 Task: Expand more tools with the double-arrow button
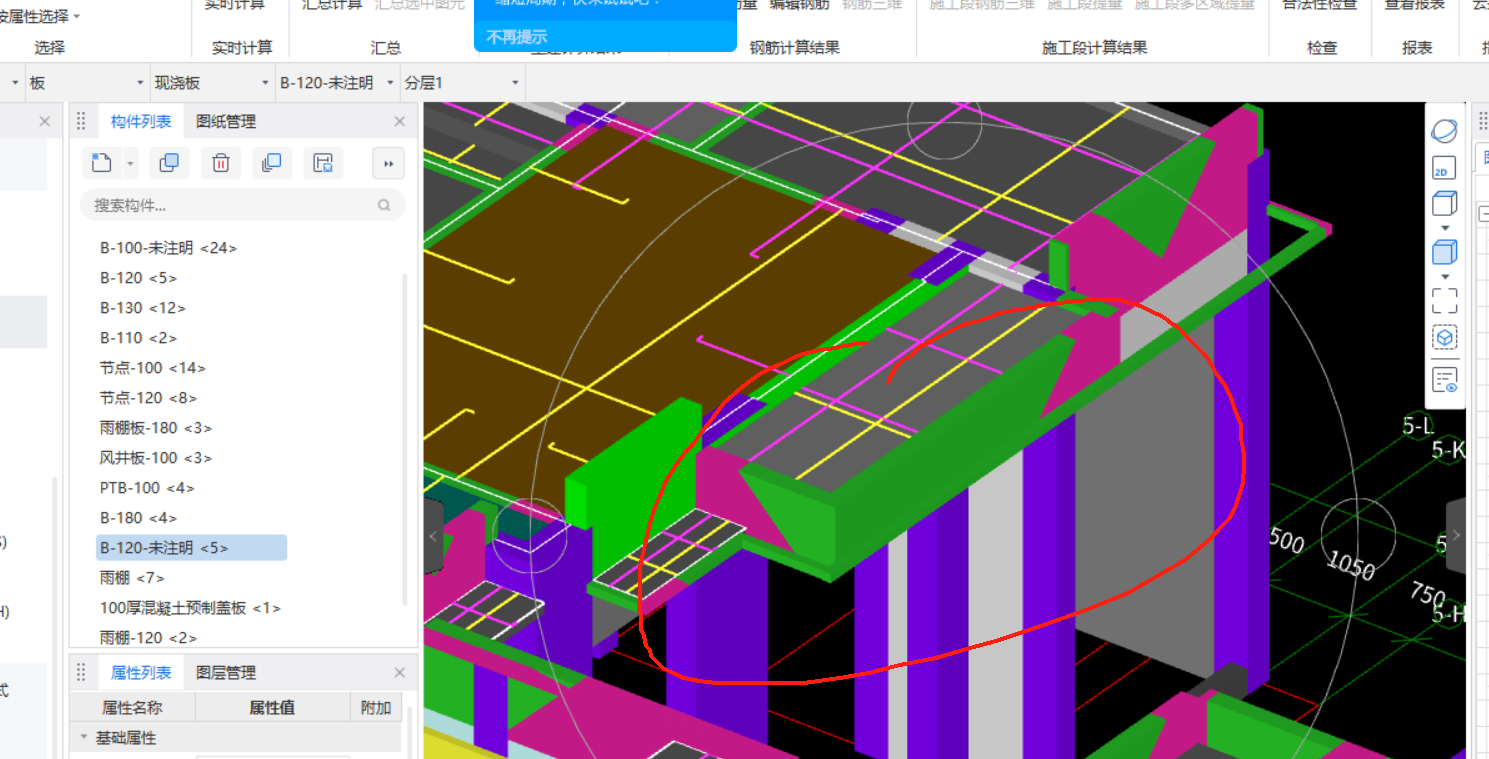388,163
